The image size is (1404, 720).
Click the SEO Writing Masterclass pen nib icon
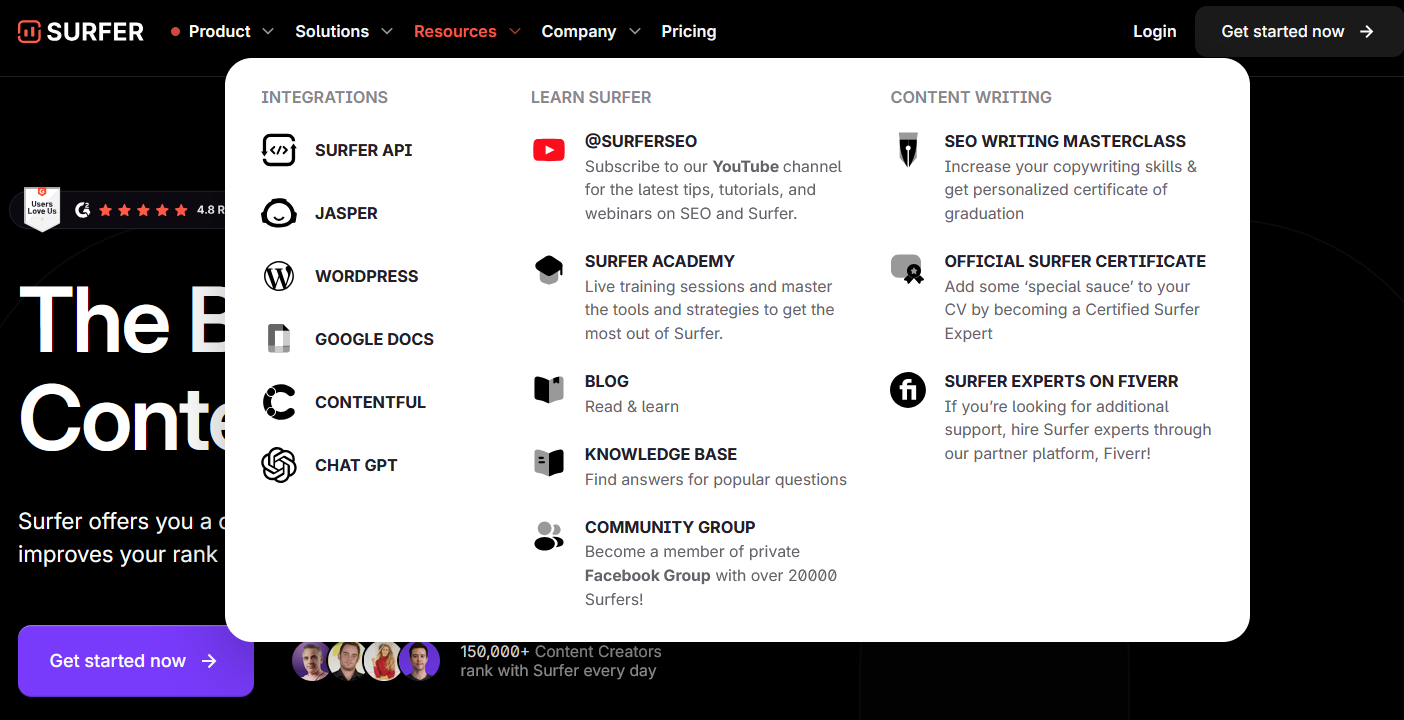tap(908, 150)
